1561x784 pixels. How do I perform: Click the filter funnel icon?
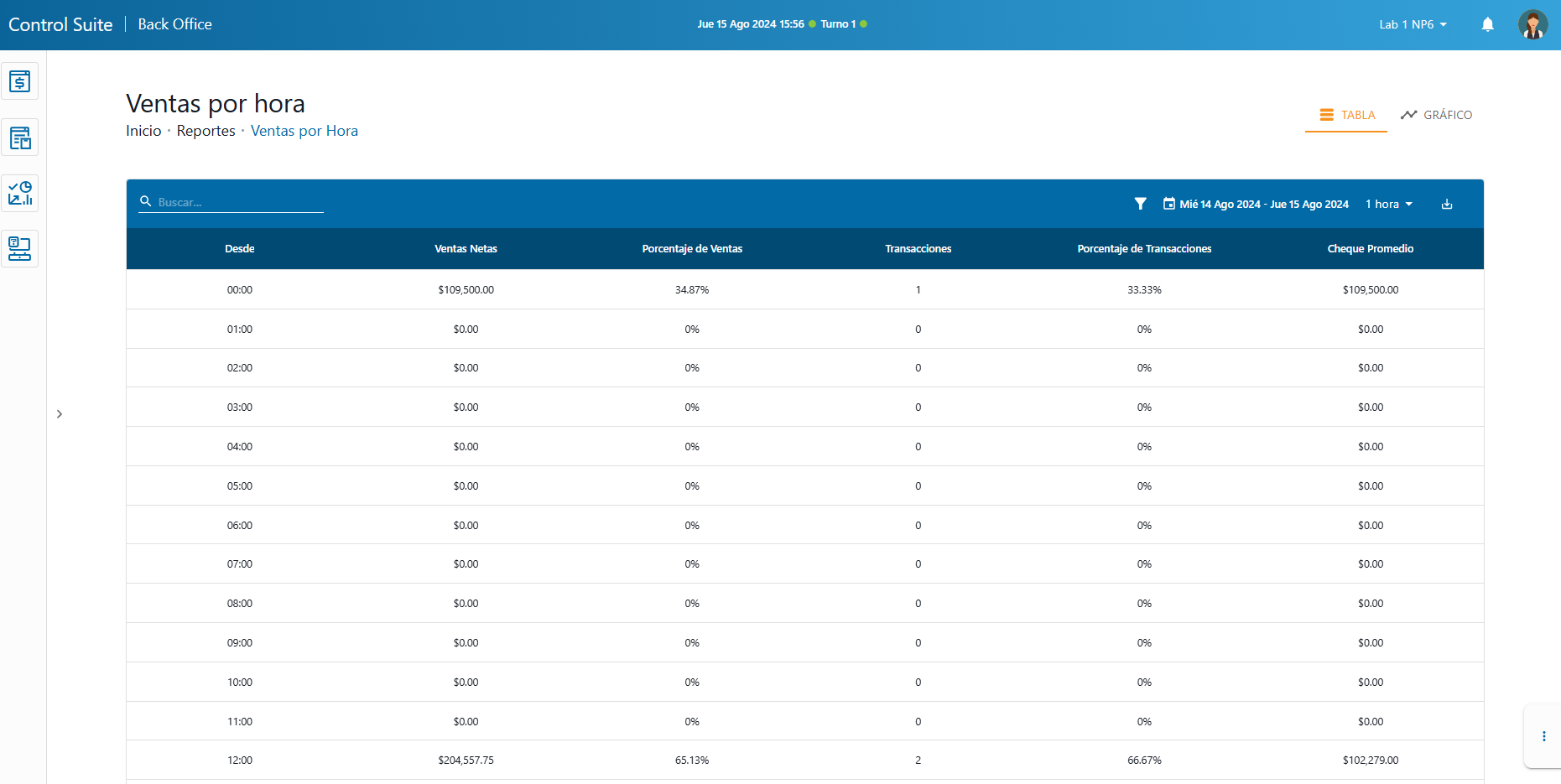(1140, 204)
